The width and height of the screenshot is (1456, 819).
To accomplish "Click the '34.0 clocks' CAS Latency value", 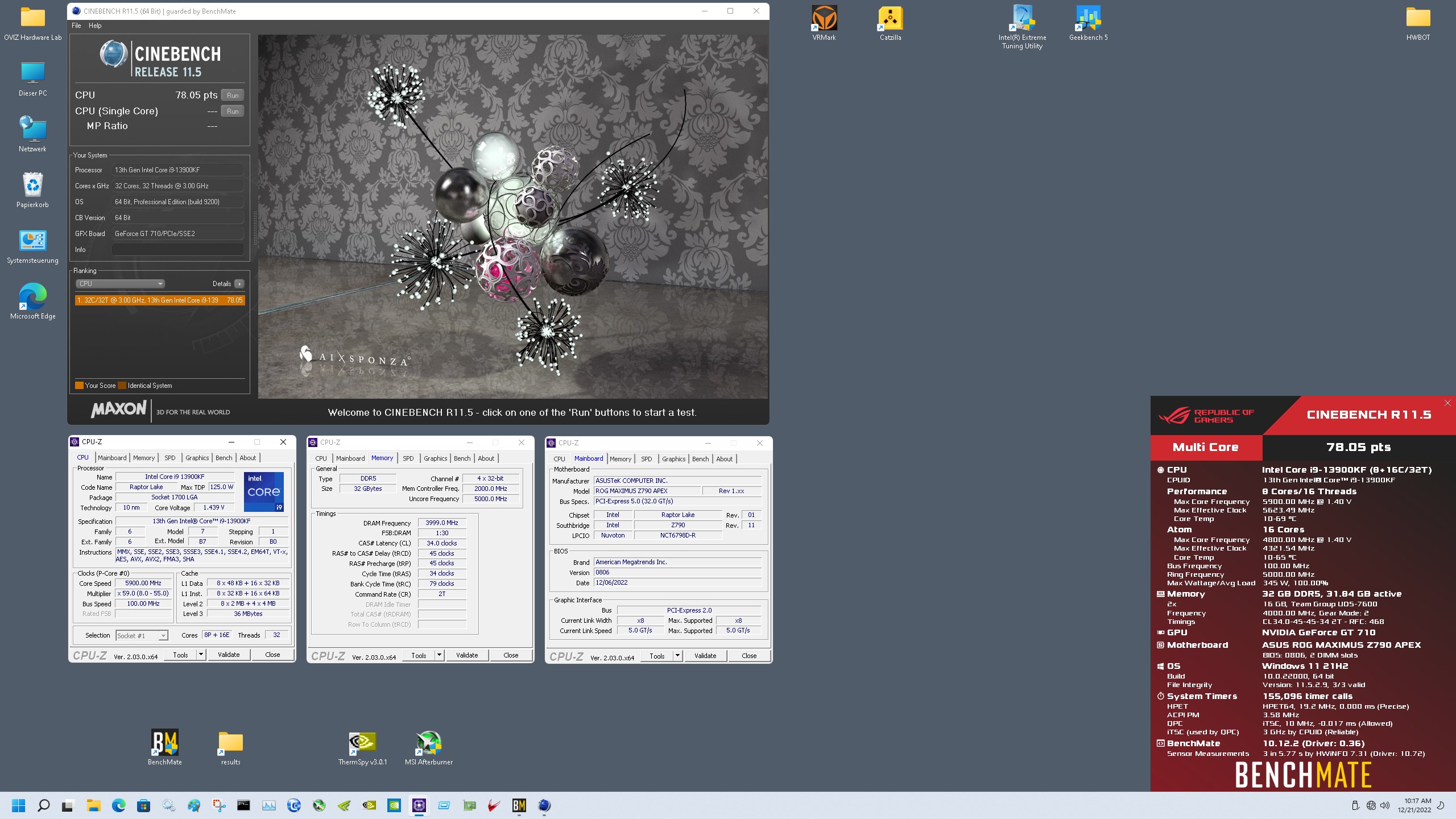I will click(442, 543).
